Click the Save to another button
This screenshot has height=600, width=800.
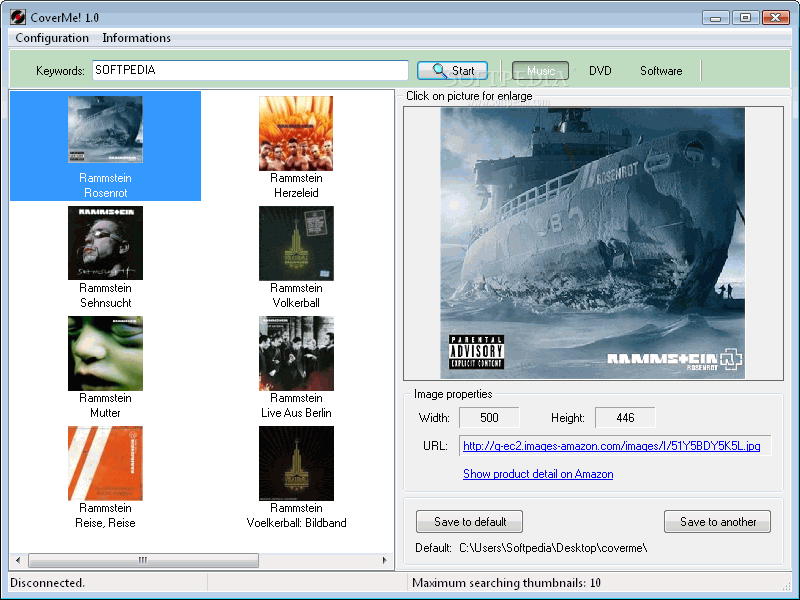click(x=717, y=521)
